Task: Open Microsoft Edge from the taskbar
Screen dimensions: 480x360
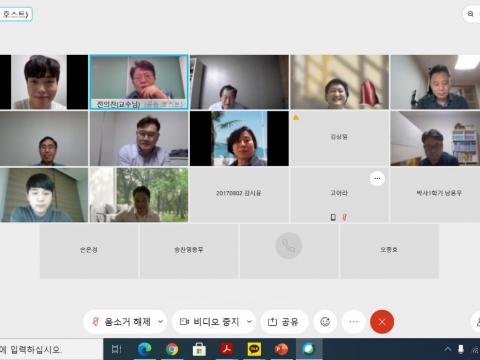Action: click(144, 349)
